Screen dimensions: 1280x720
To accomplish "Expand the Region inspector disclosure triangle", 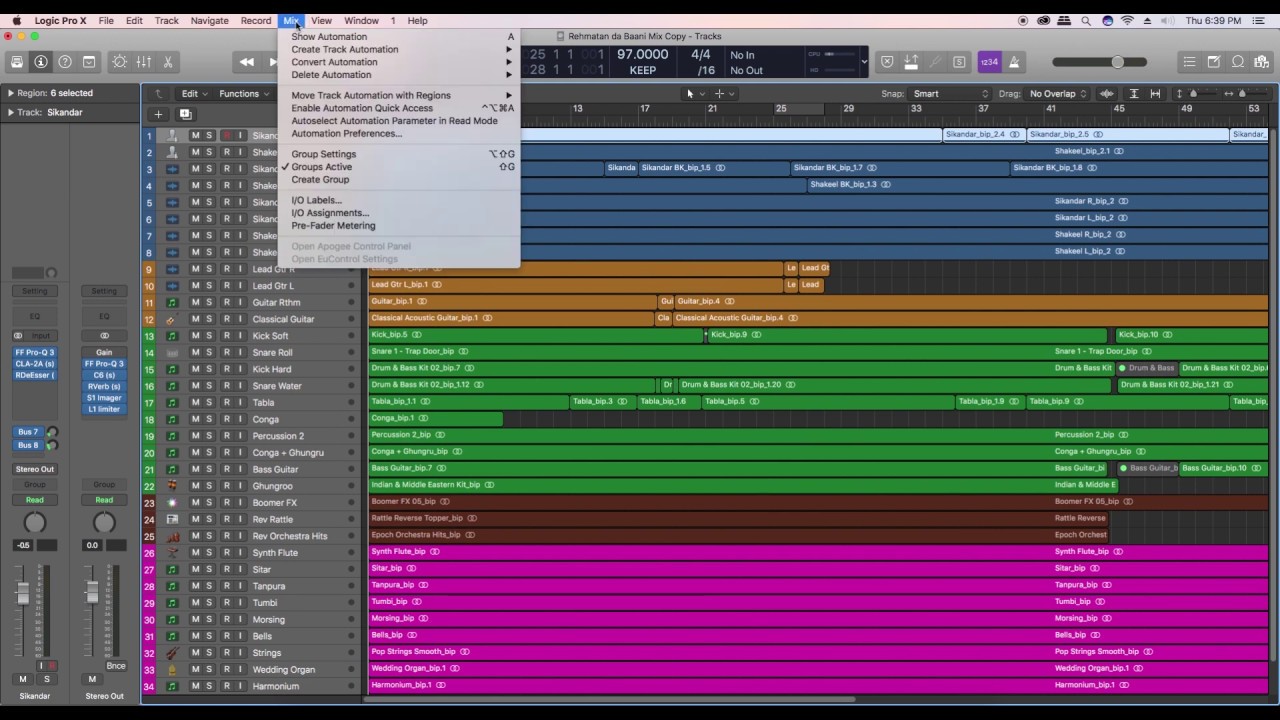I will click(11, 93).
